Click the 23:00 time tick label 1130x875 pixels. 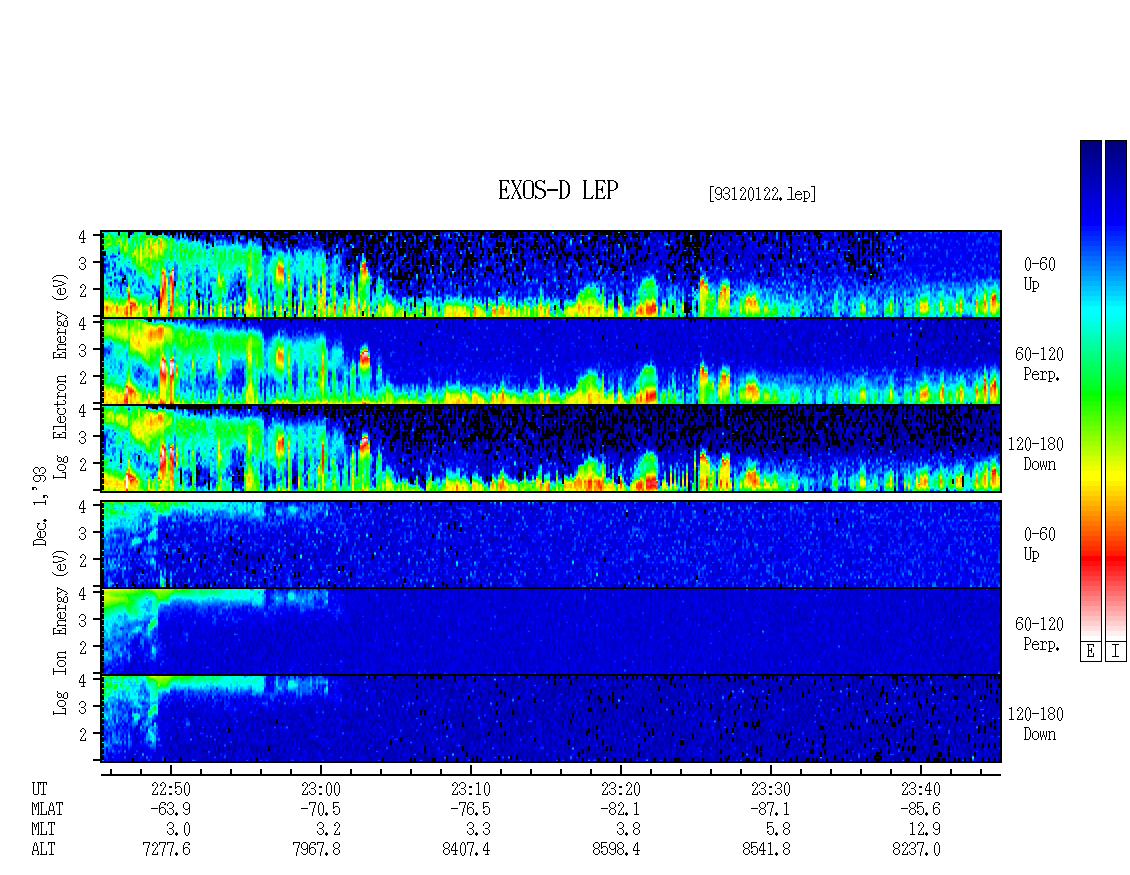coord(321,789)
